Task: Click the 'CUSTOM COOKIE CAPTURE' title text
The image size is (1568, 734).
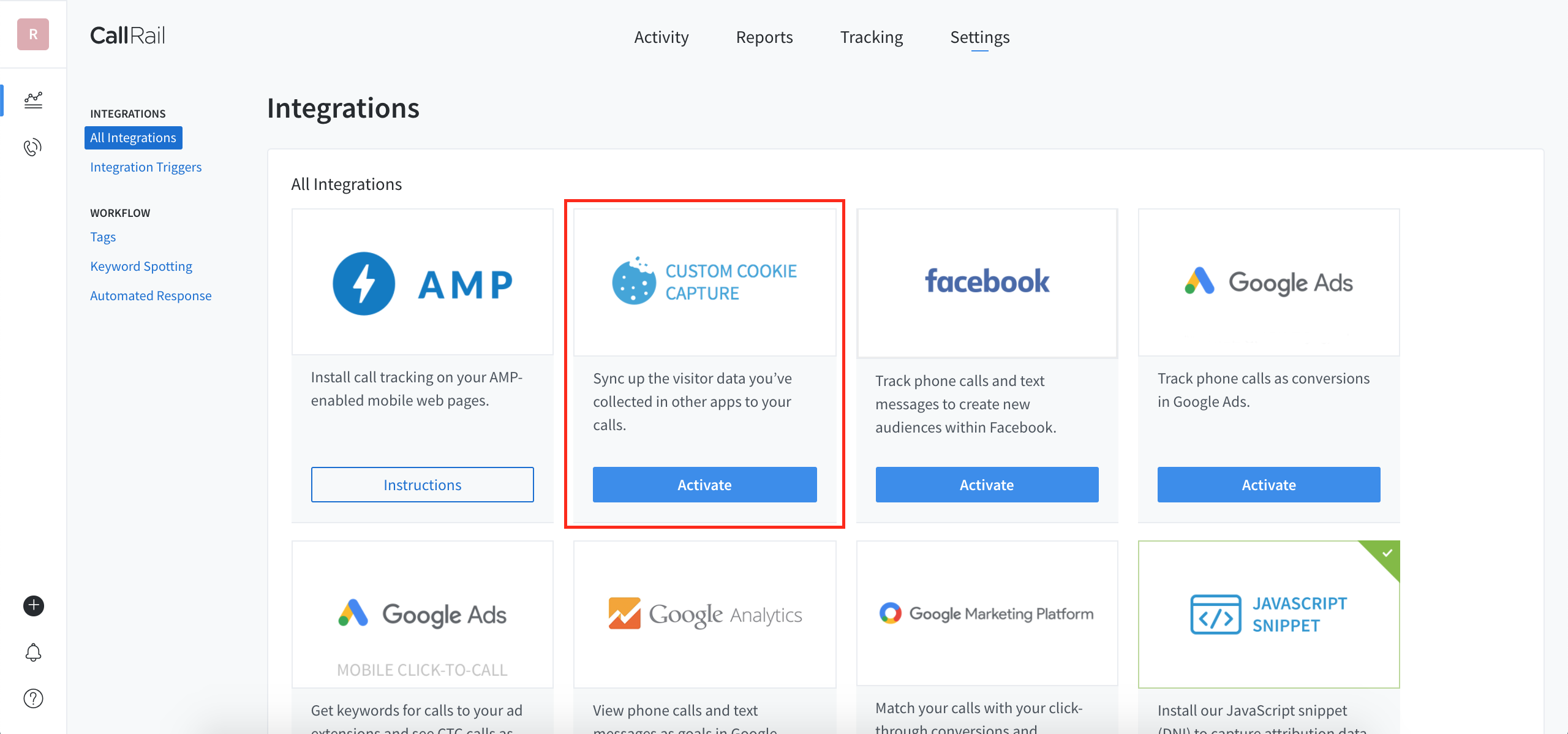Action: pos(731,282)
